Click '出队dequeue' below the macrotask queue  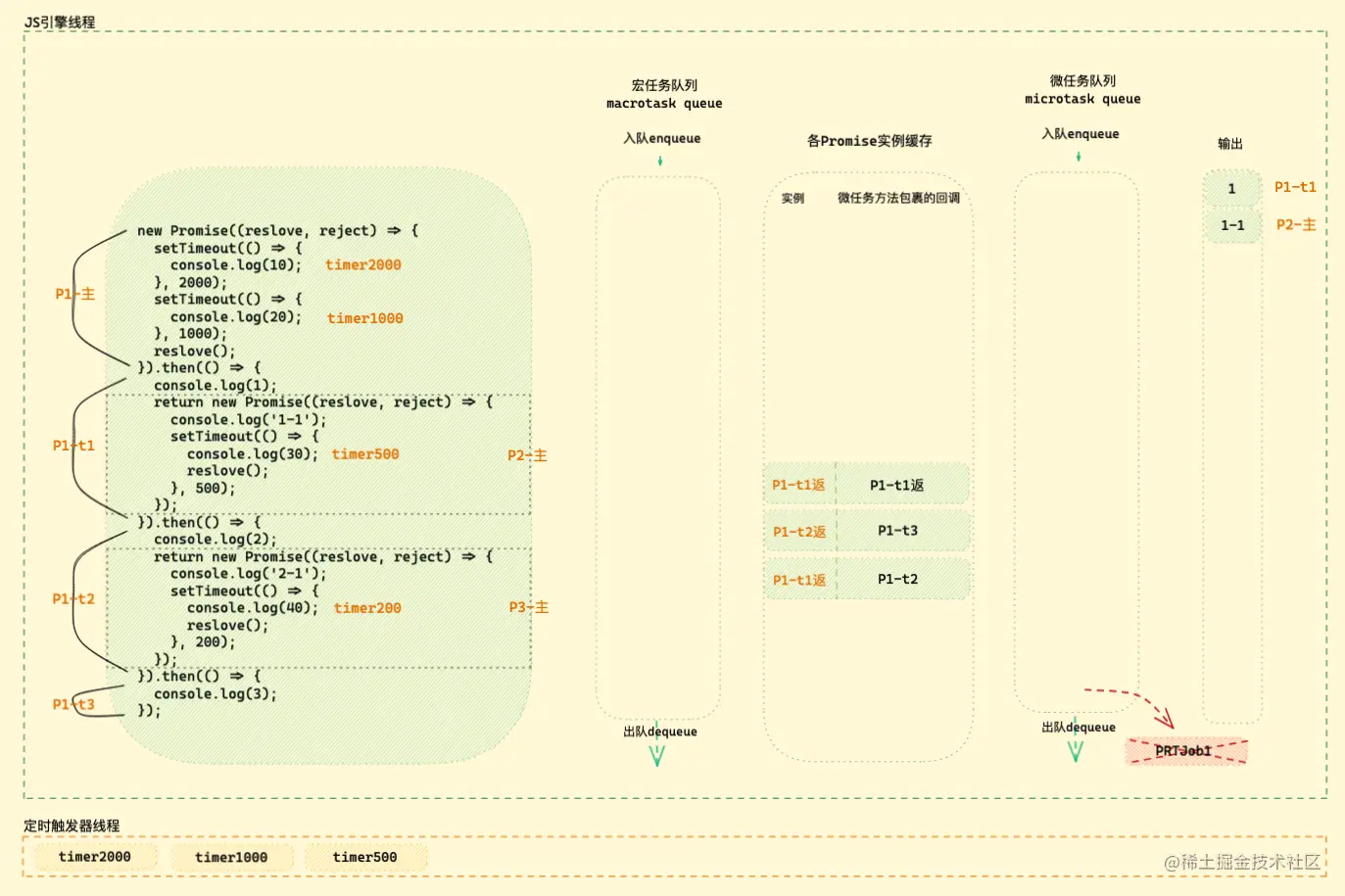pos(660,731)
